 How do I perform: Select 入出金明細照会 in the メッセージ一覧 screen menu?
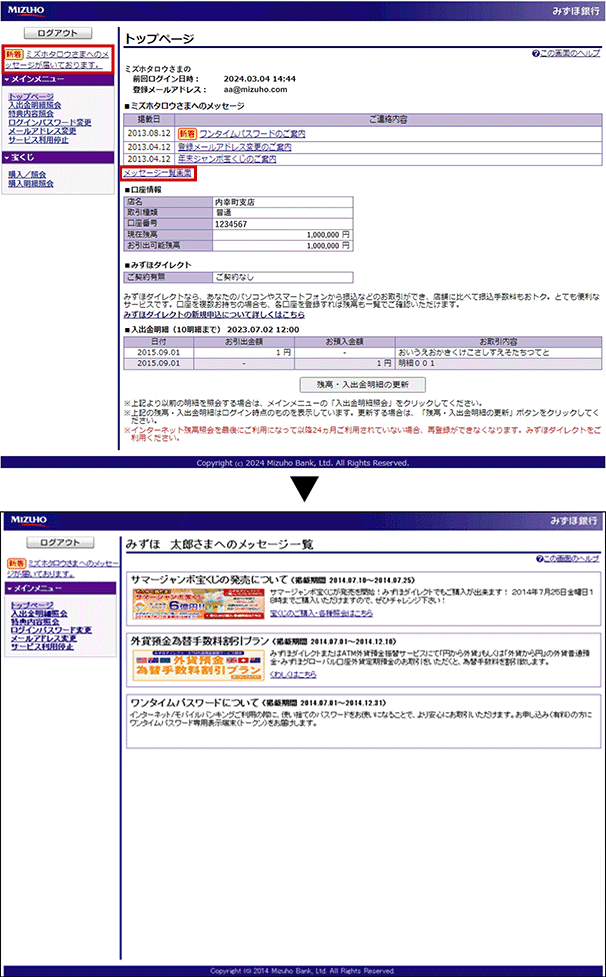[39, 614]
